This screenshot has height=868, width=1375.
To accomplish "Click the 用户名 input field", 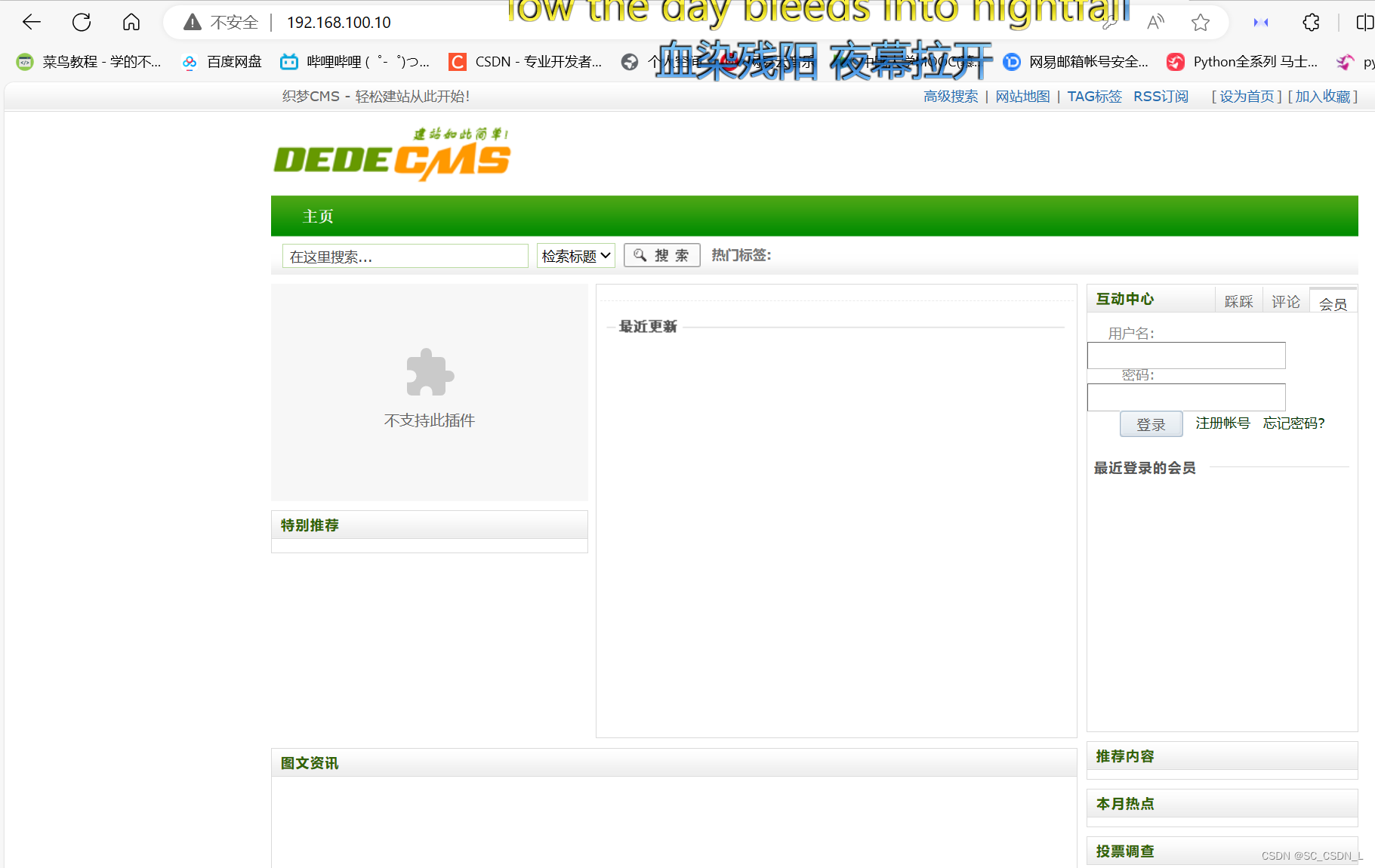I will 1186,356.
